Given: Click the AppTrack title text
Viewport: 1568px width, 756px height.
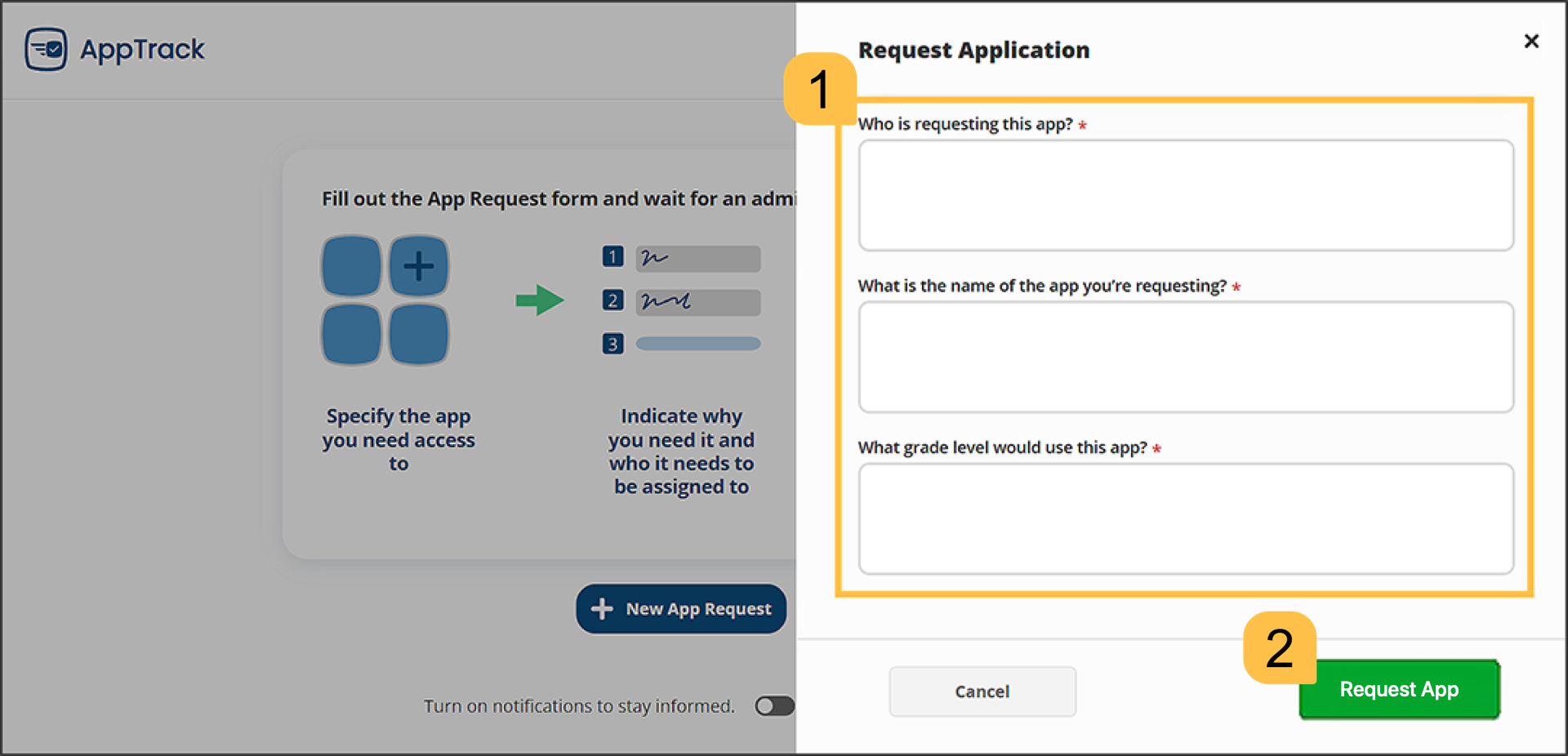Looking at the screenshot, I should pos(142,49).
